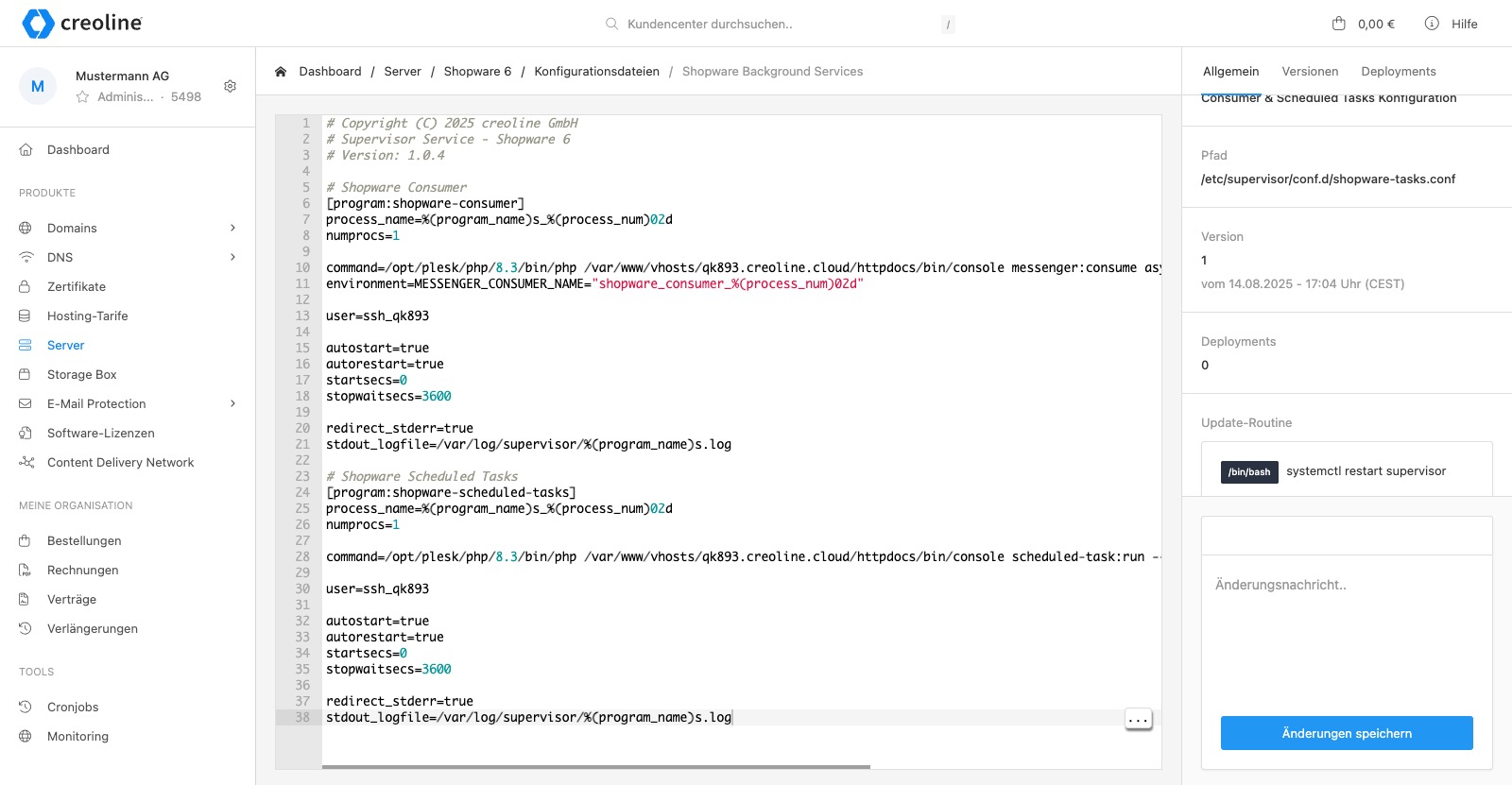Image resolution: width=1512 pixels, height=785 pixels.
Task: Click the Hosting-Tarife database icon
Action: [x=26, y=316]
